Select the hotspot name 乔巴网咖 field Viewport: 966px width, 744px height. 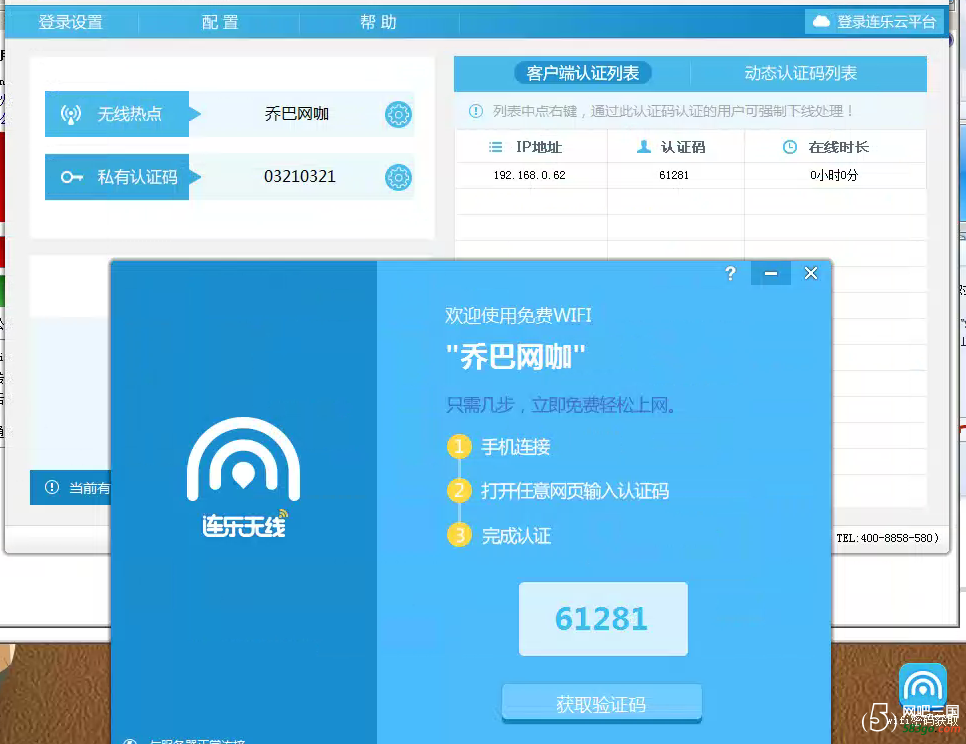click(296, 114)
